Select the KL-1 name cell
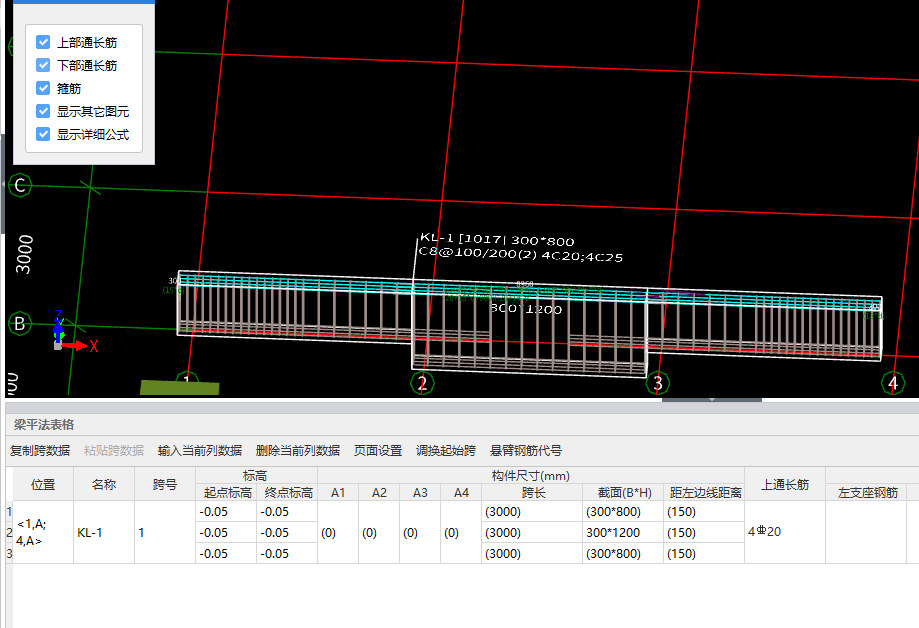 tap(104, 532)
